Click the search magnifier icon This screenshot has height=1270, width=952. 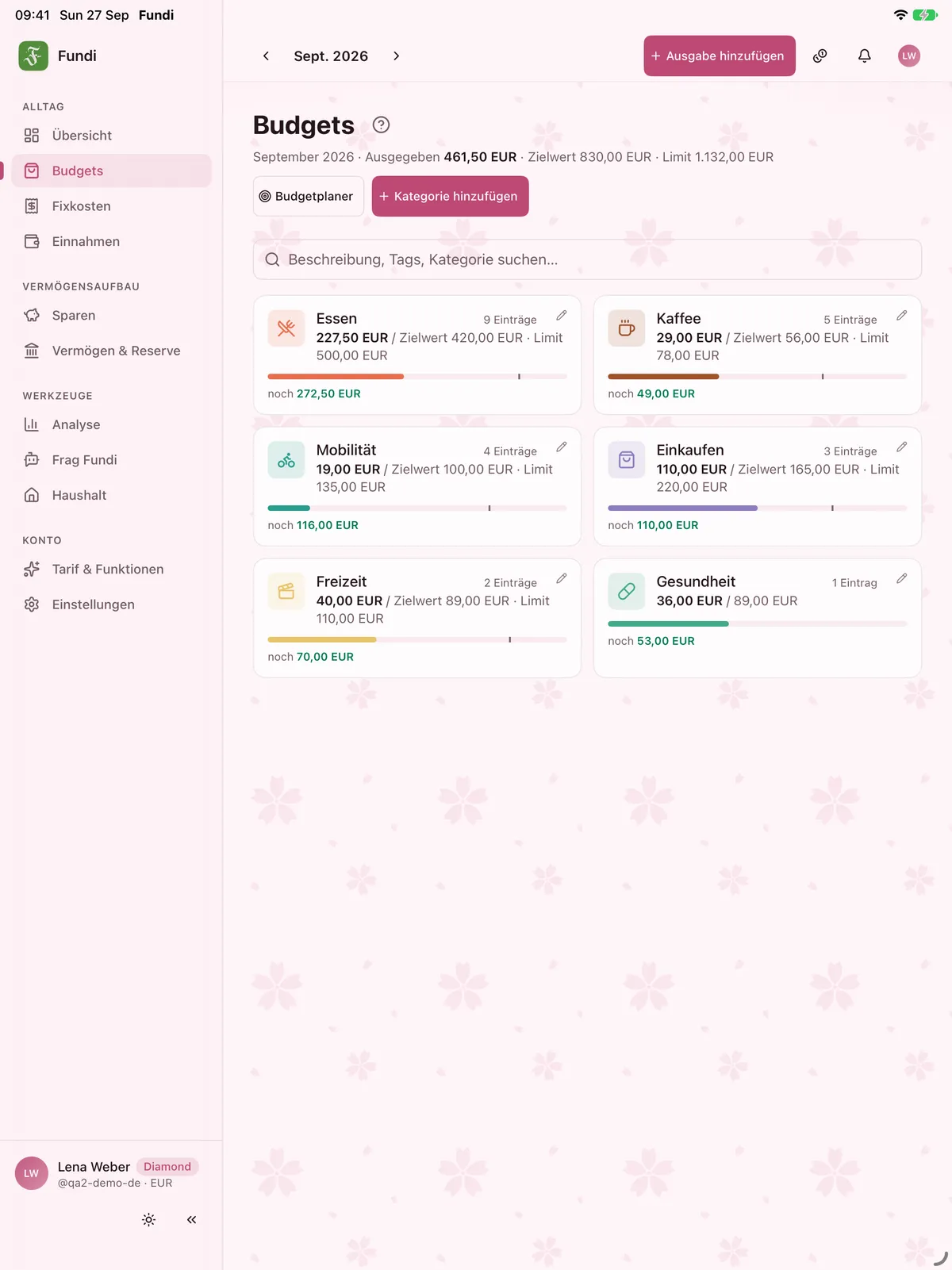pyautogui.click(x=272, y=259)
